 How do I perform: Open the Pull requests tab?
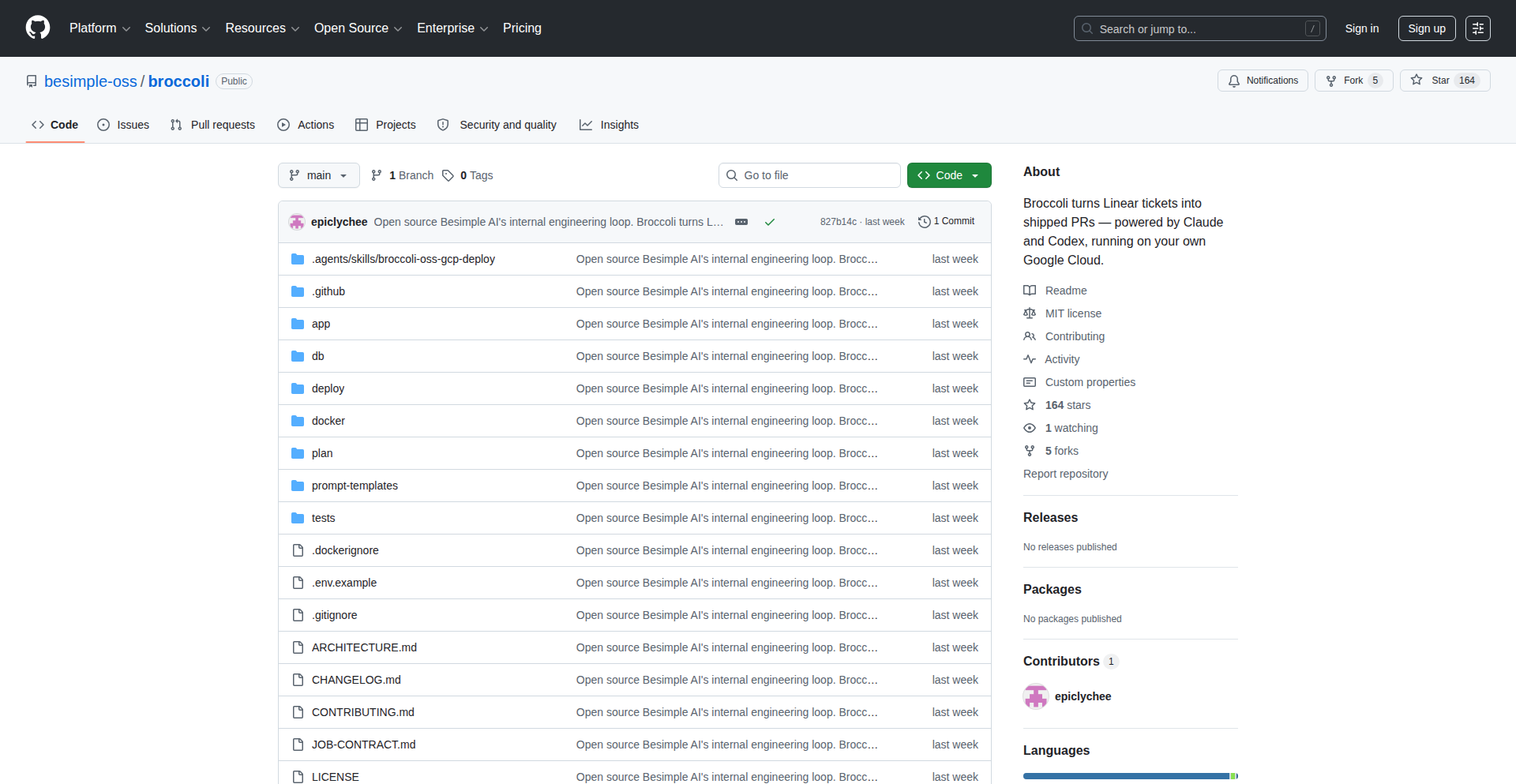[213, 125]
